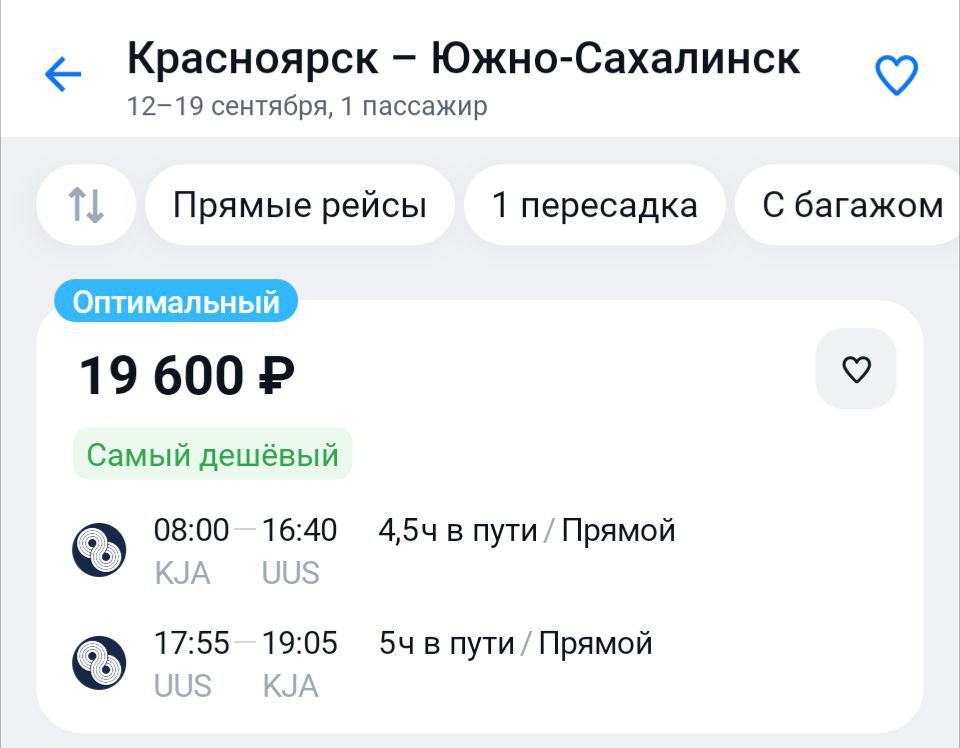Tap the airline logo of the outbound flight
This screenshot has height=748, width=960.
click(x=99, y=549)
